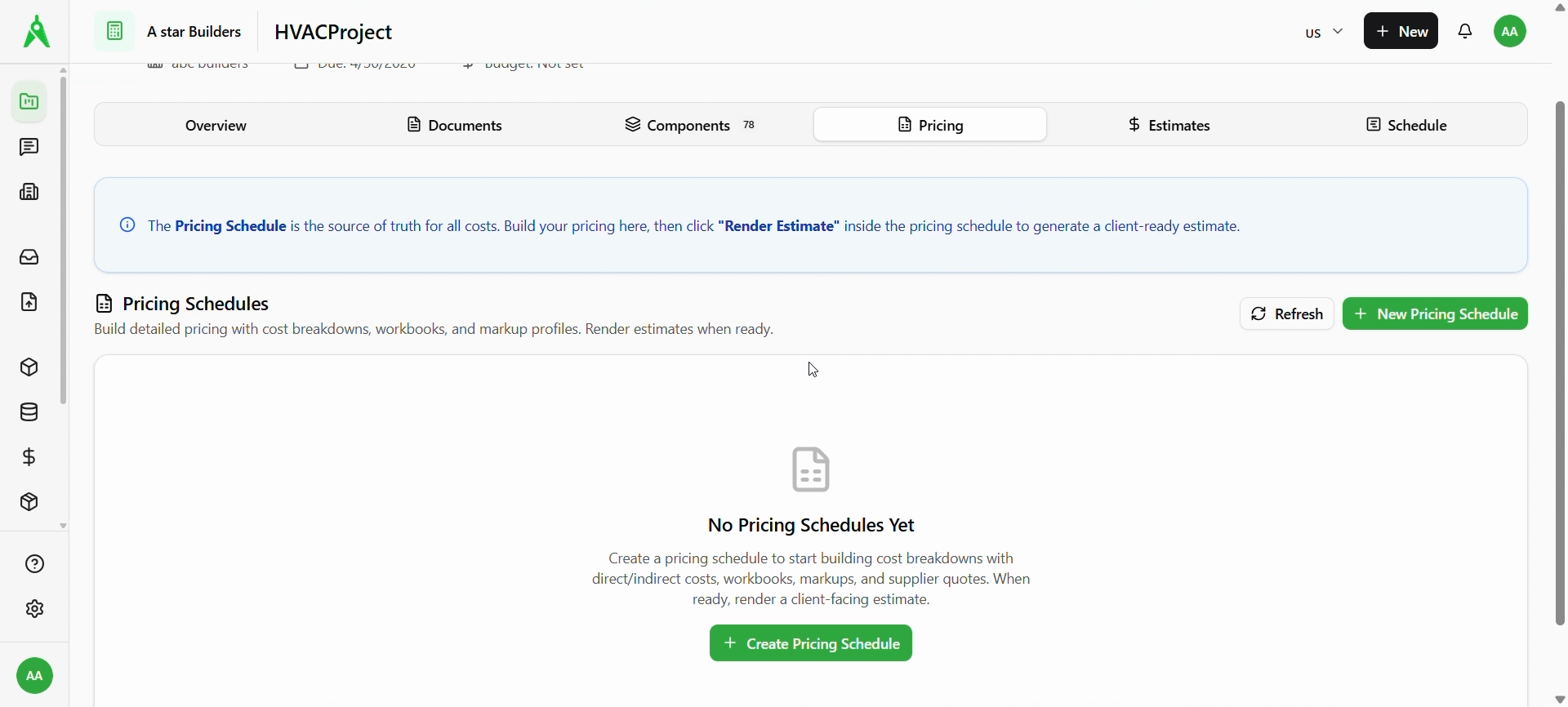The height and width of the screenshot is (707, 1568).
Task: Open the database cylinder sidebar icon
Action: click(29, 413)
